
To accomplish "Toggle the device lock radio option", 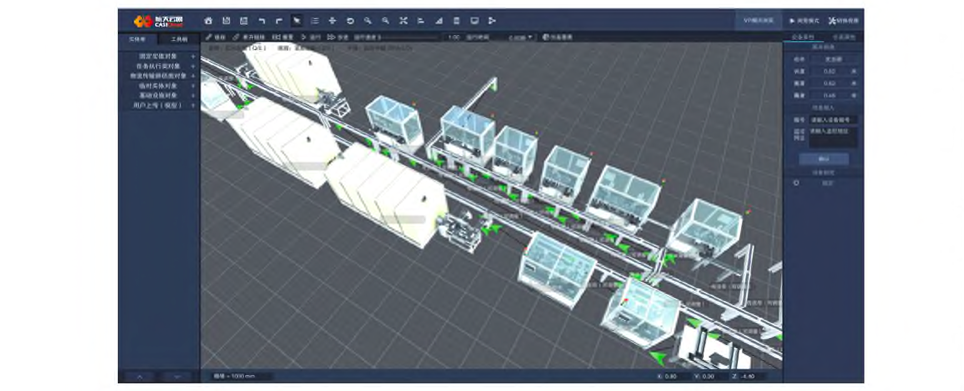I will (797, 183).
